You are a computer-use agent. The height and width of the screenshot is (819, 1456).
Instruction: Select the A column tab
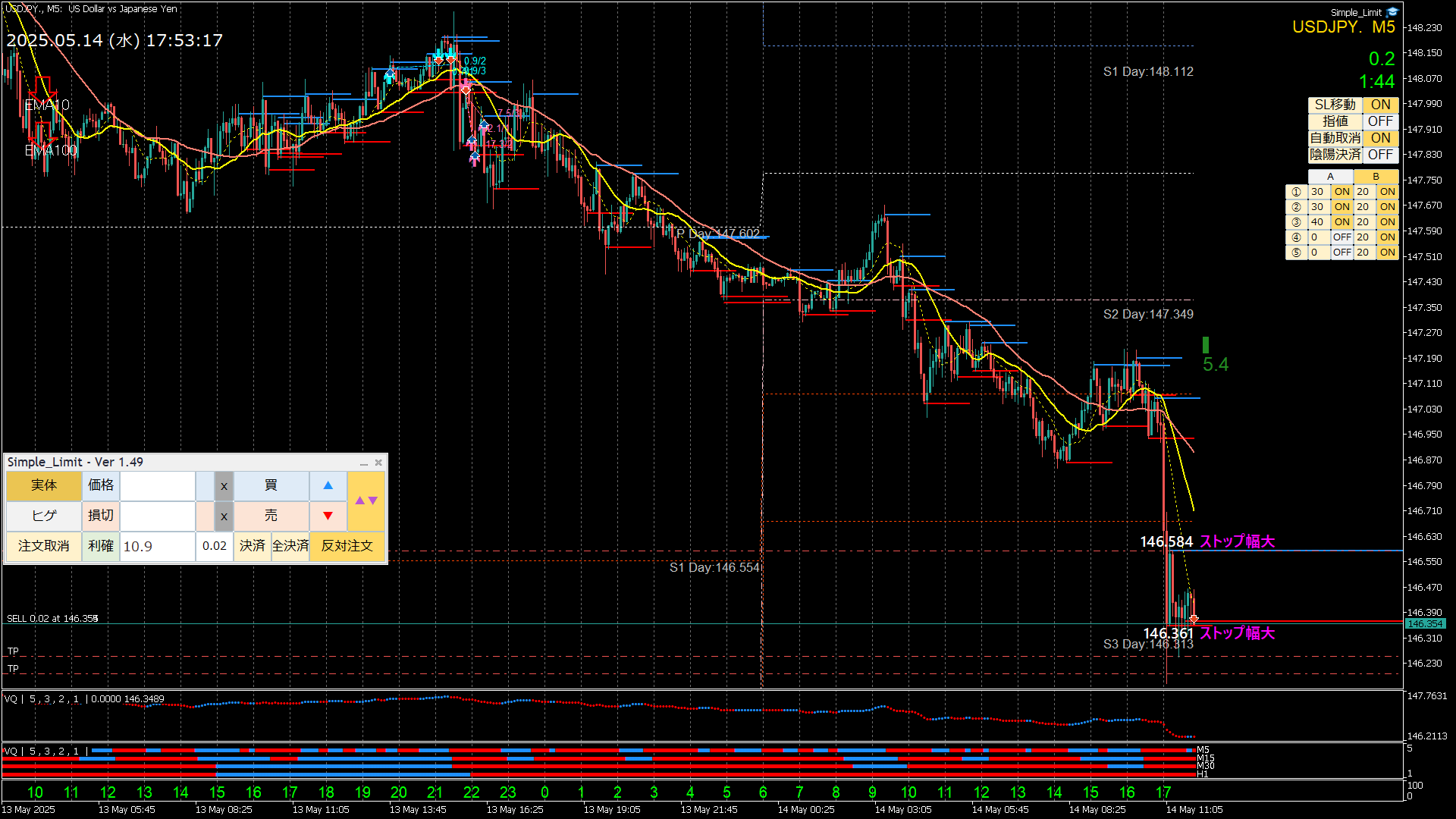coord(1330,177)
